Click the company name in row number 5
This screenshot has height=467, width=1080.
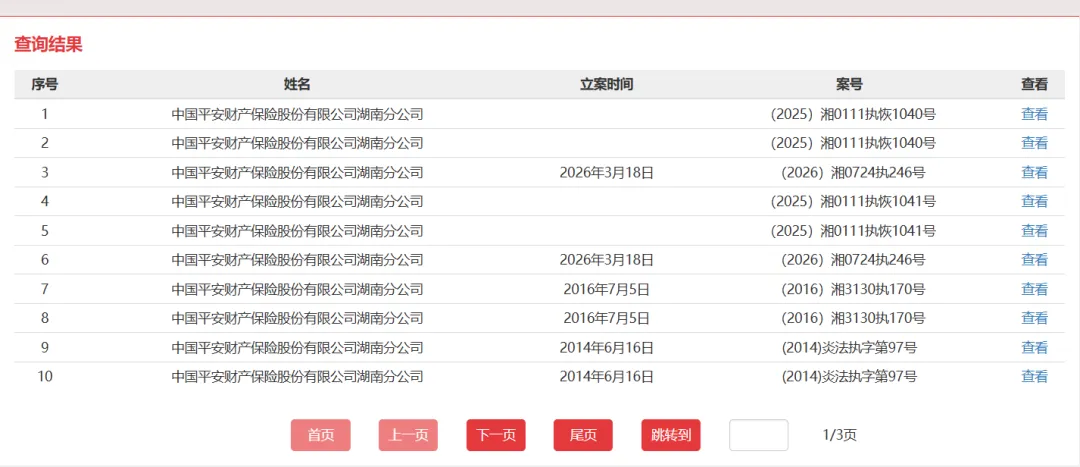tap(297, 231)
